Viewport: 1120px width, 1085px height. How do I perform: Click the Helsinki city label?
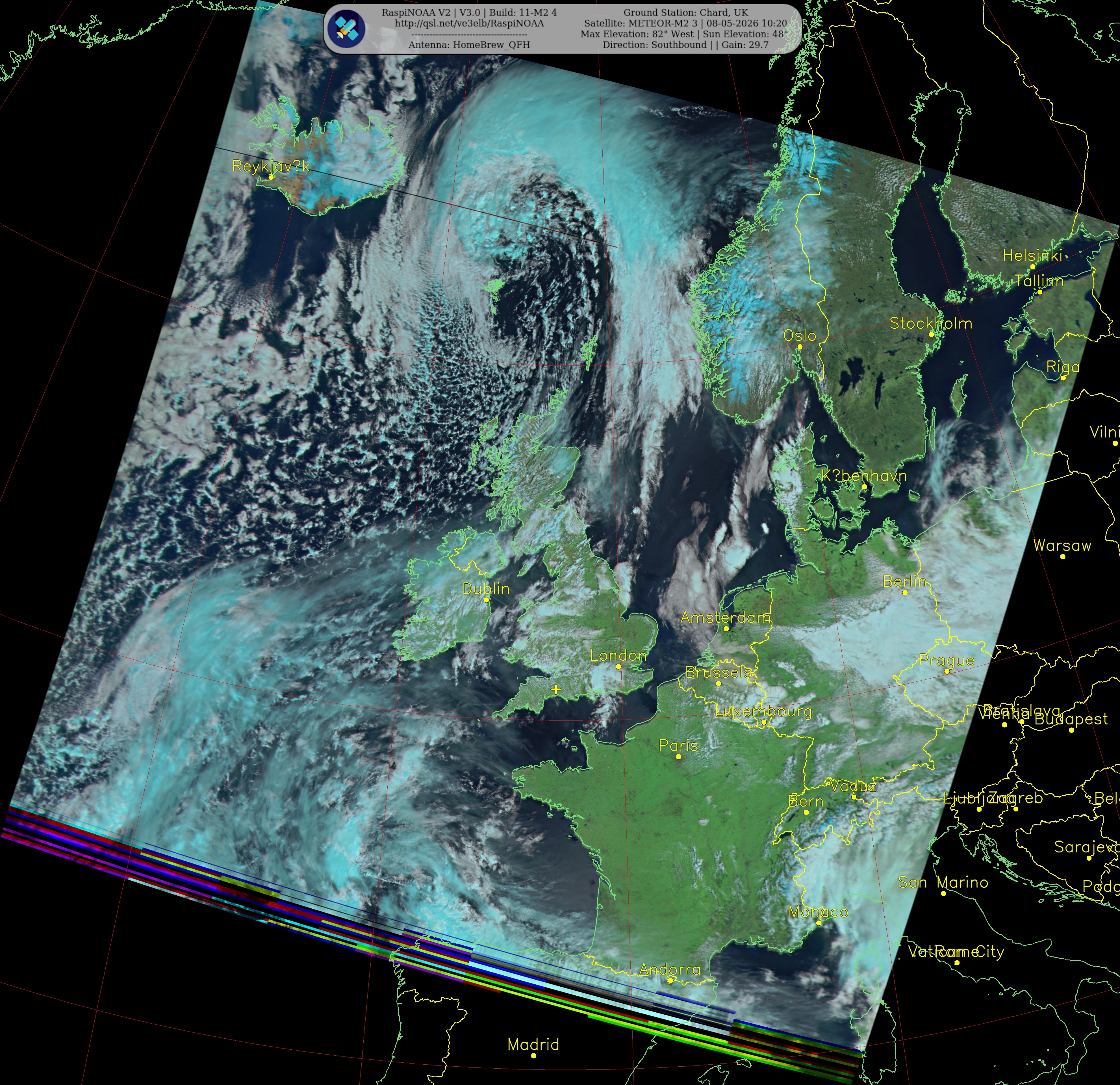click(x=1033, y=255)
